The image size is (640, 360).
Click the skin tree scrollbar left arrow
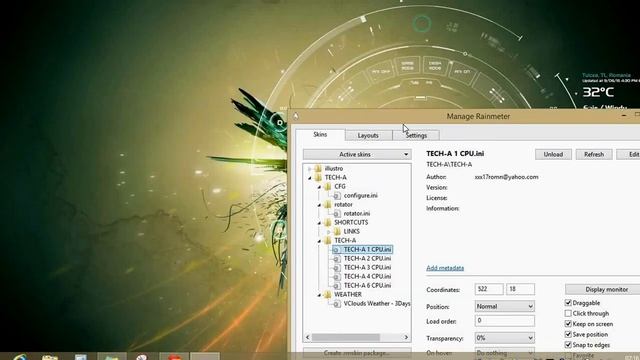tap(308, 337)
